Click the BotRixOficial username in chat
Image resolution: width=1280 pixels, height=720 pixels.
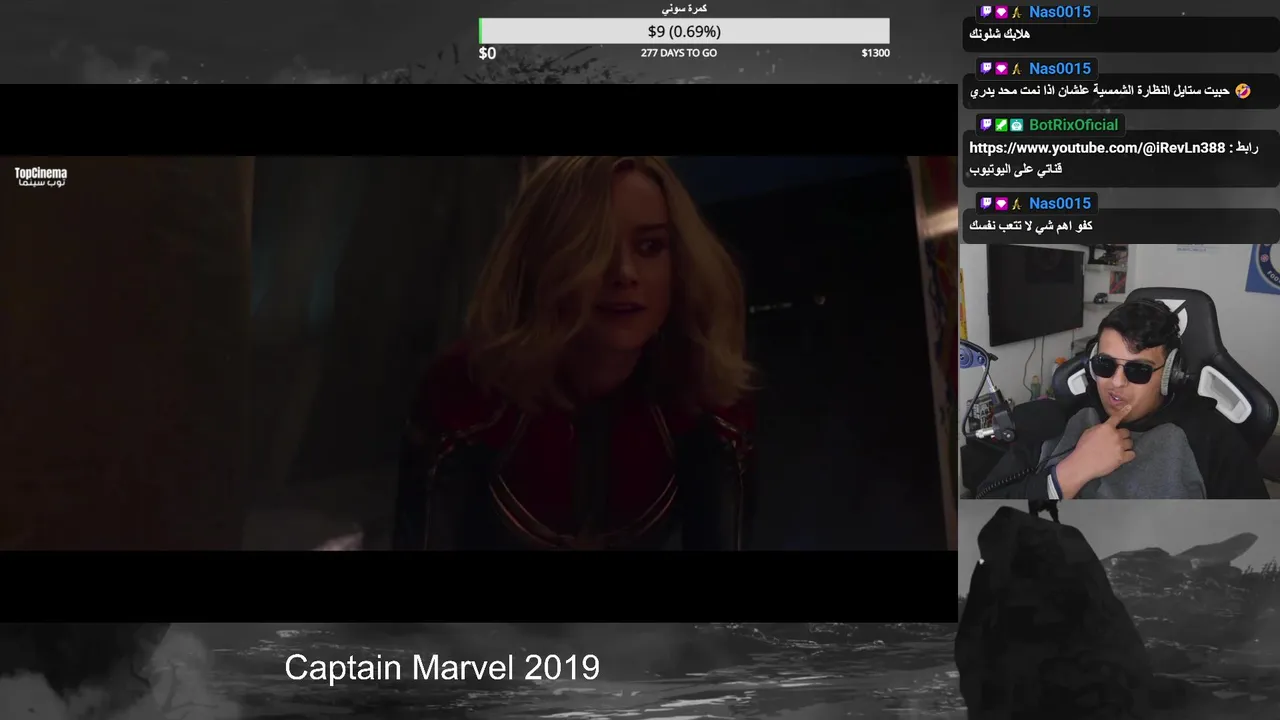[1074, 125]
